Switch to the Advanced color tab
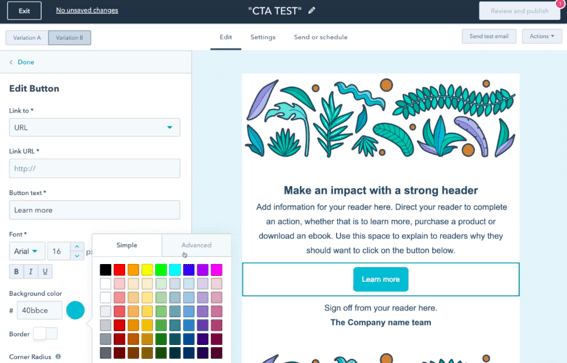This screenshot has width=567, height=363. [x=196, y=245]
